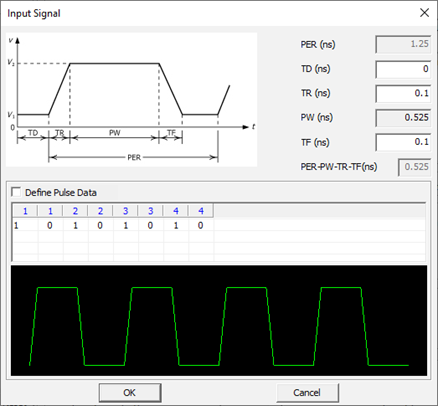Select the second column header labeled 3
Screen dimensions: 438x406
point(151,211)
